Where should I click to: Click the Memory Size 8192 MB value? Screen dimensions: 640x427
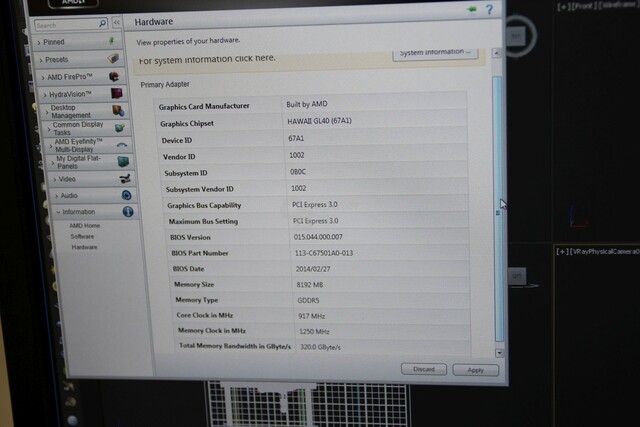(310, 285)
